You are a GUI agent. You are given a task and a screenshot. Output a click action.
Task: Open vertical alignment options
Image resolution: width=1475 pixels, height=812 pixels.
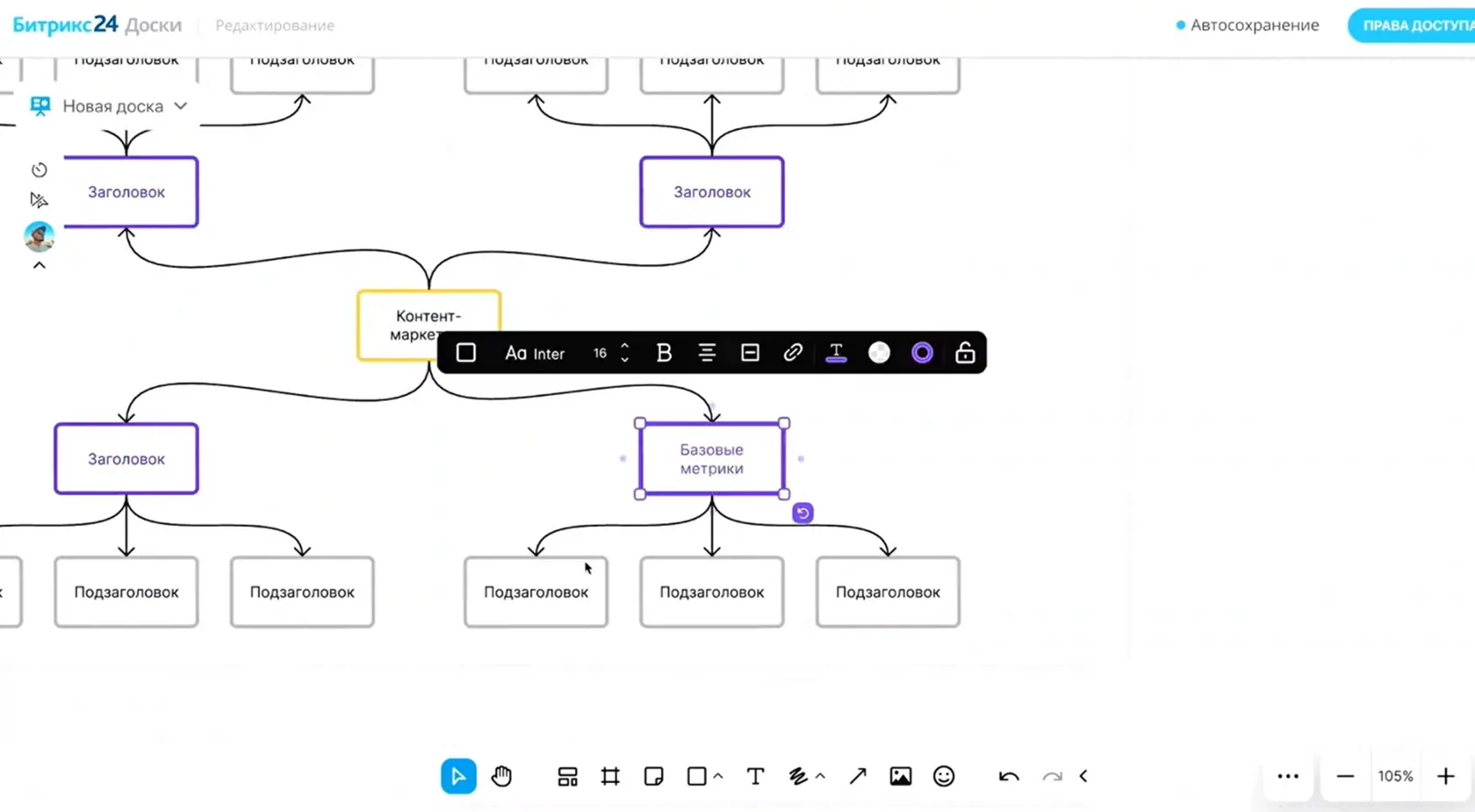(x=750, y=353)
